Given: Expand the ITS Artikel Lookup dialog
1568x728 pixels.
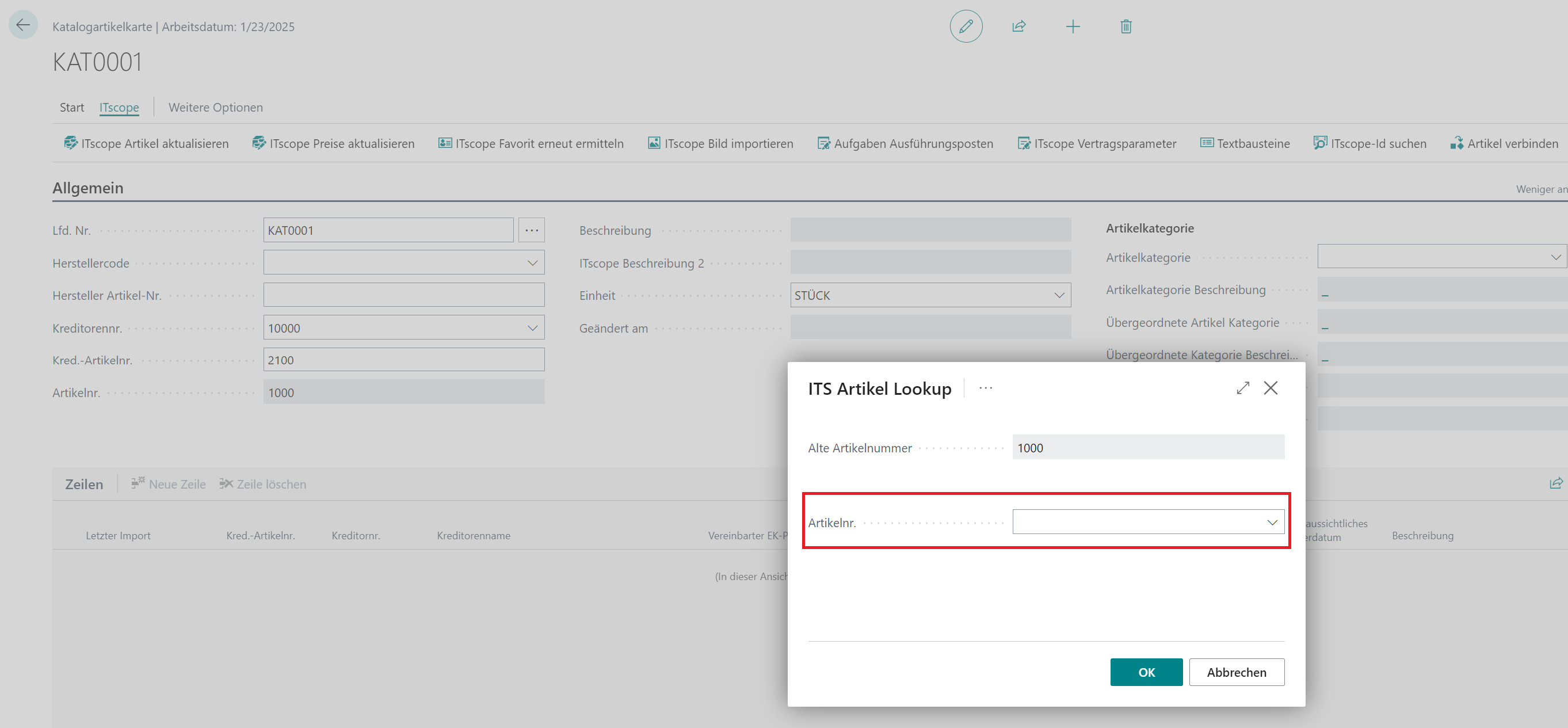Looking at the screenshot, I should (x=1242, y=388).
